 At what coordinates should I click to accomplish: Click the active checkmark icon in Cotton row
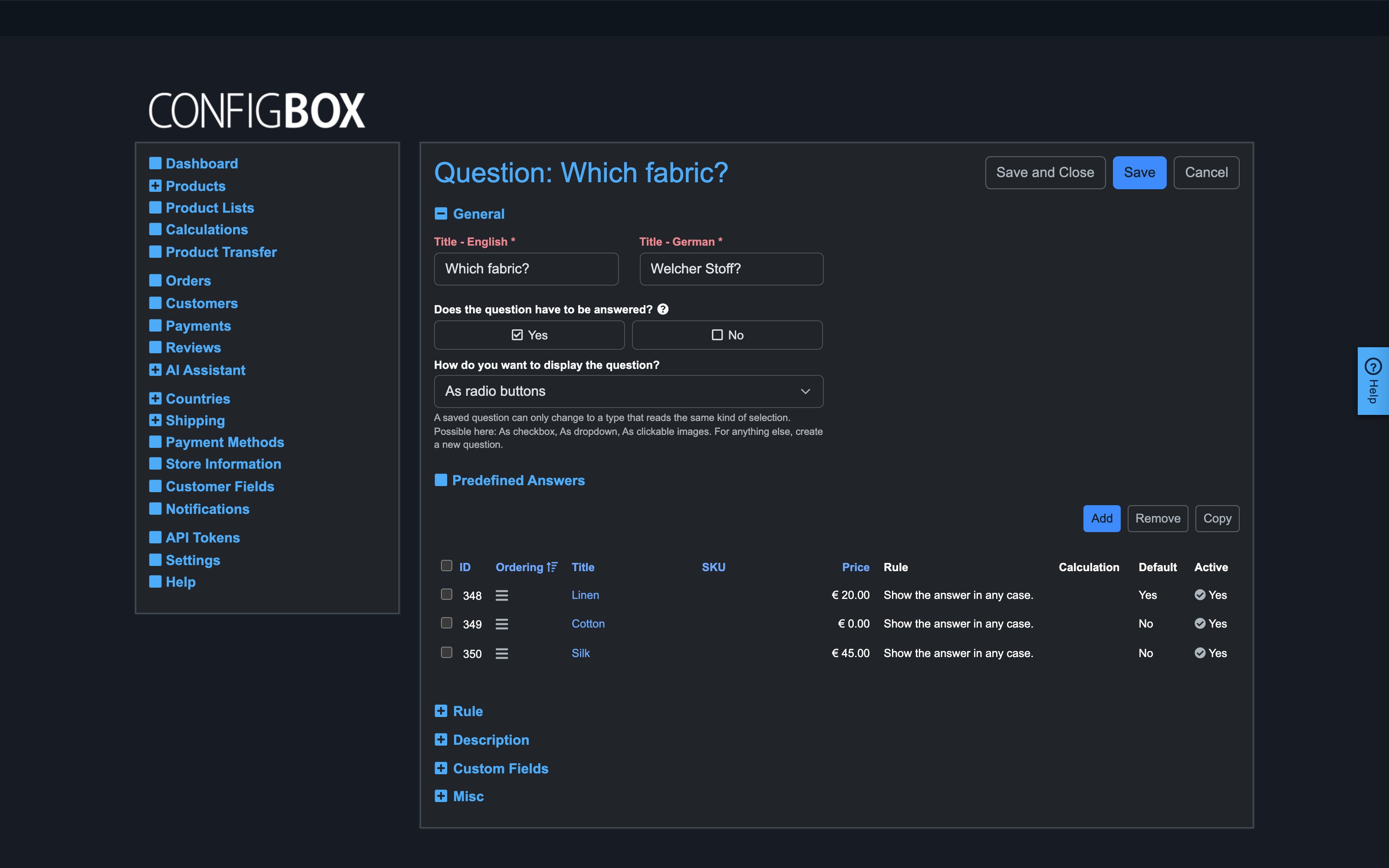1200,624
